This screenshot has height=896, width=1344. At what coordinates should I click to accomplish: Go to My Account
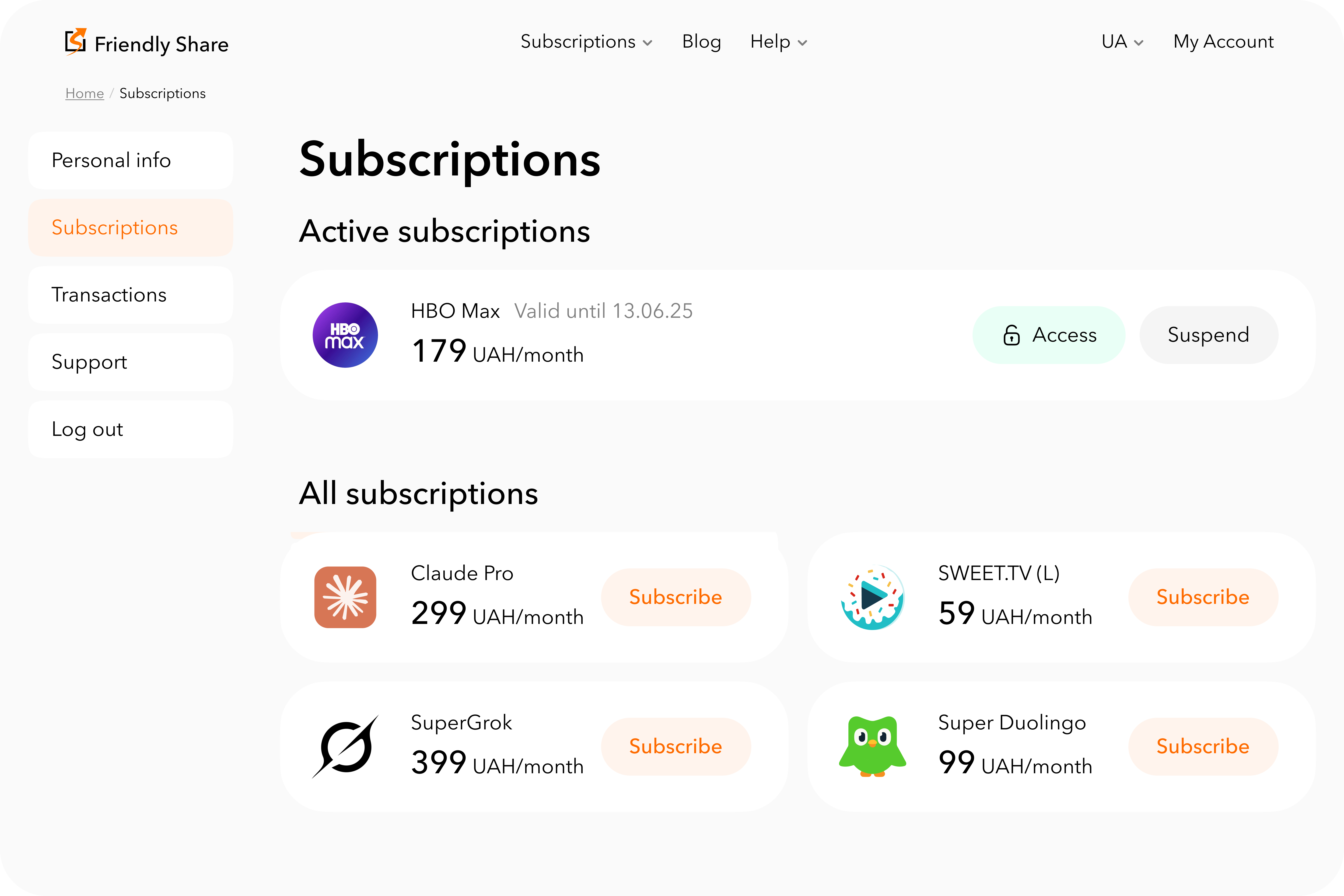pos(1223,42)
